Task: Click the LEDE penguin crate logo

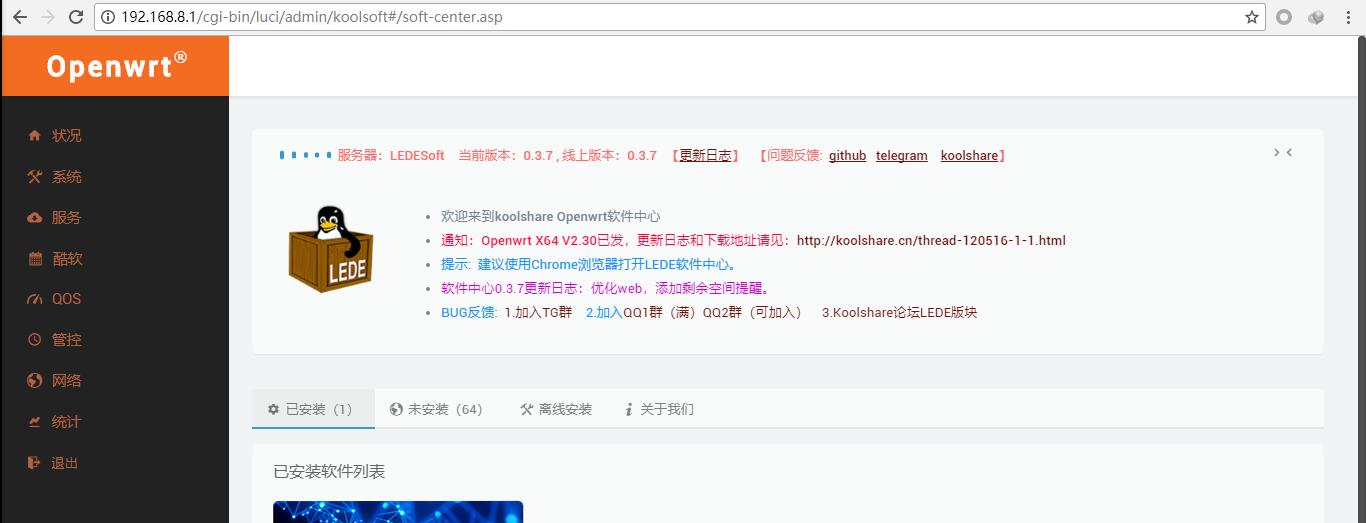Action: click(x=331, y=249)
